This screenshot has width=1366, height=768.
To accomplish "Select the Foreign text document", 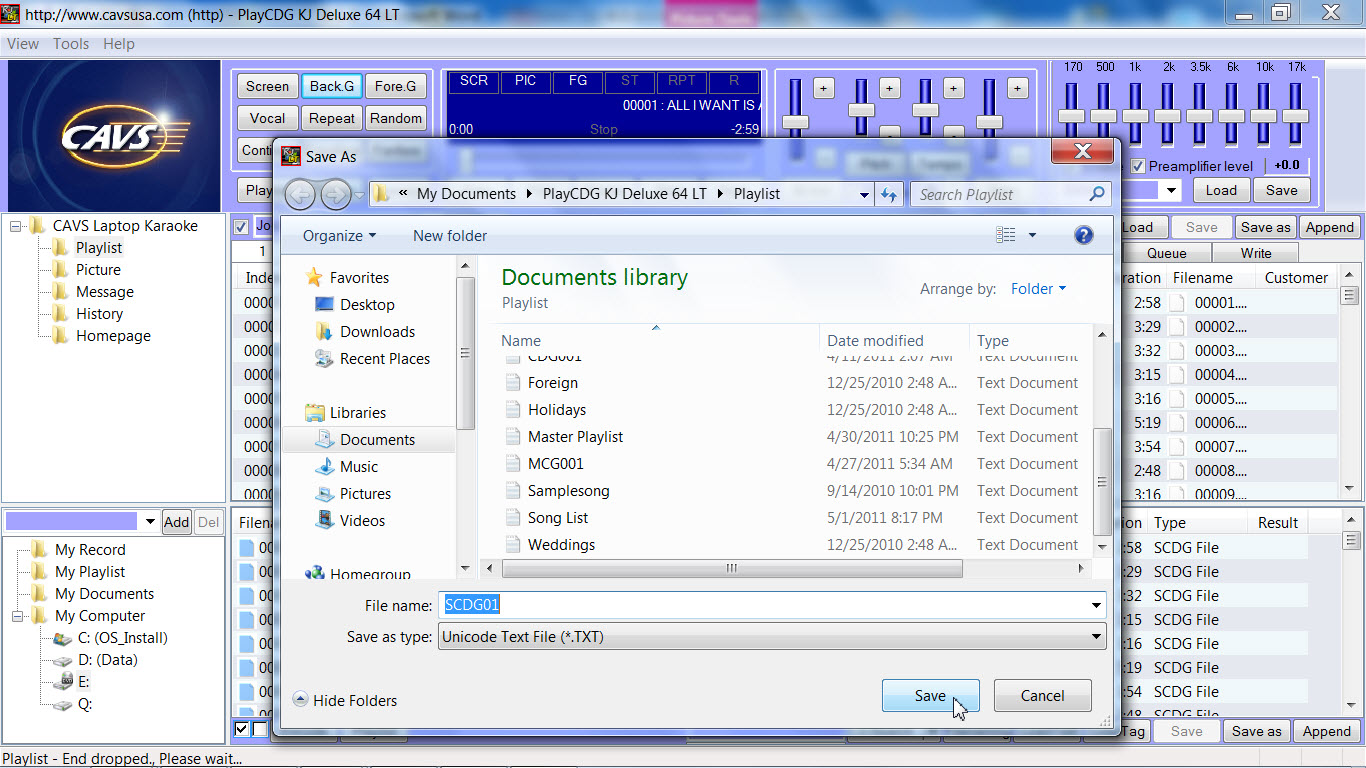I will 553,383.
